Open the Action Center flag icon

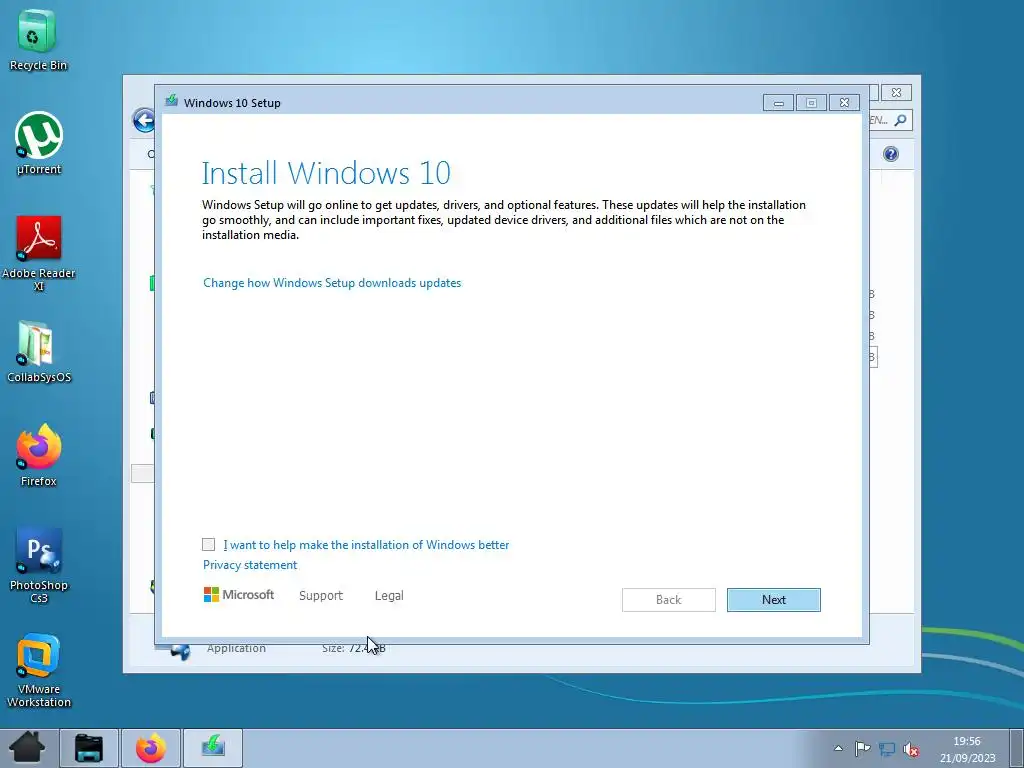point(862,748)
